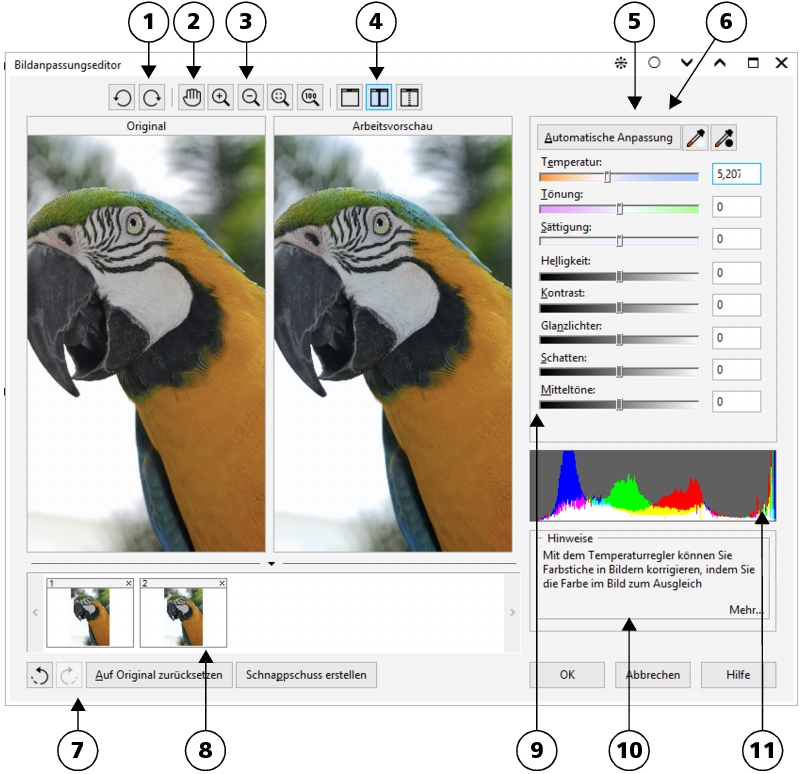Enable before and after split preview
800x774 pixels.
click(410, 98)
